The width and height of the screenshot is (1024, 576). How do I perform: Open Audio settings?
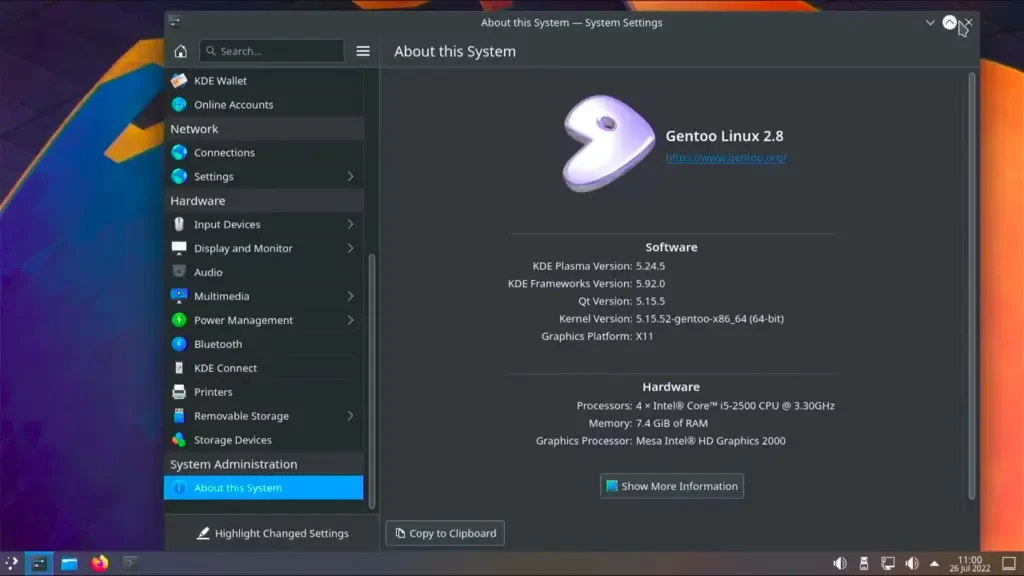(x=263, y=272)
